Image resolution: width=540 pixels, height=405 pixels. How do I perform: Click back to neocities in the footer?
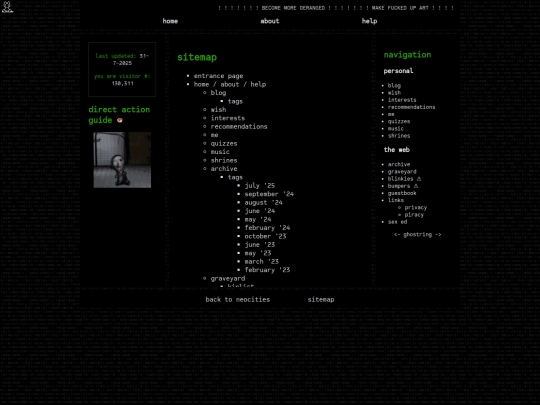pyautogui.click(x=238, y=300)
